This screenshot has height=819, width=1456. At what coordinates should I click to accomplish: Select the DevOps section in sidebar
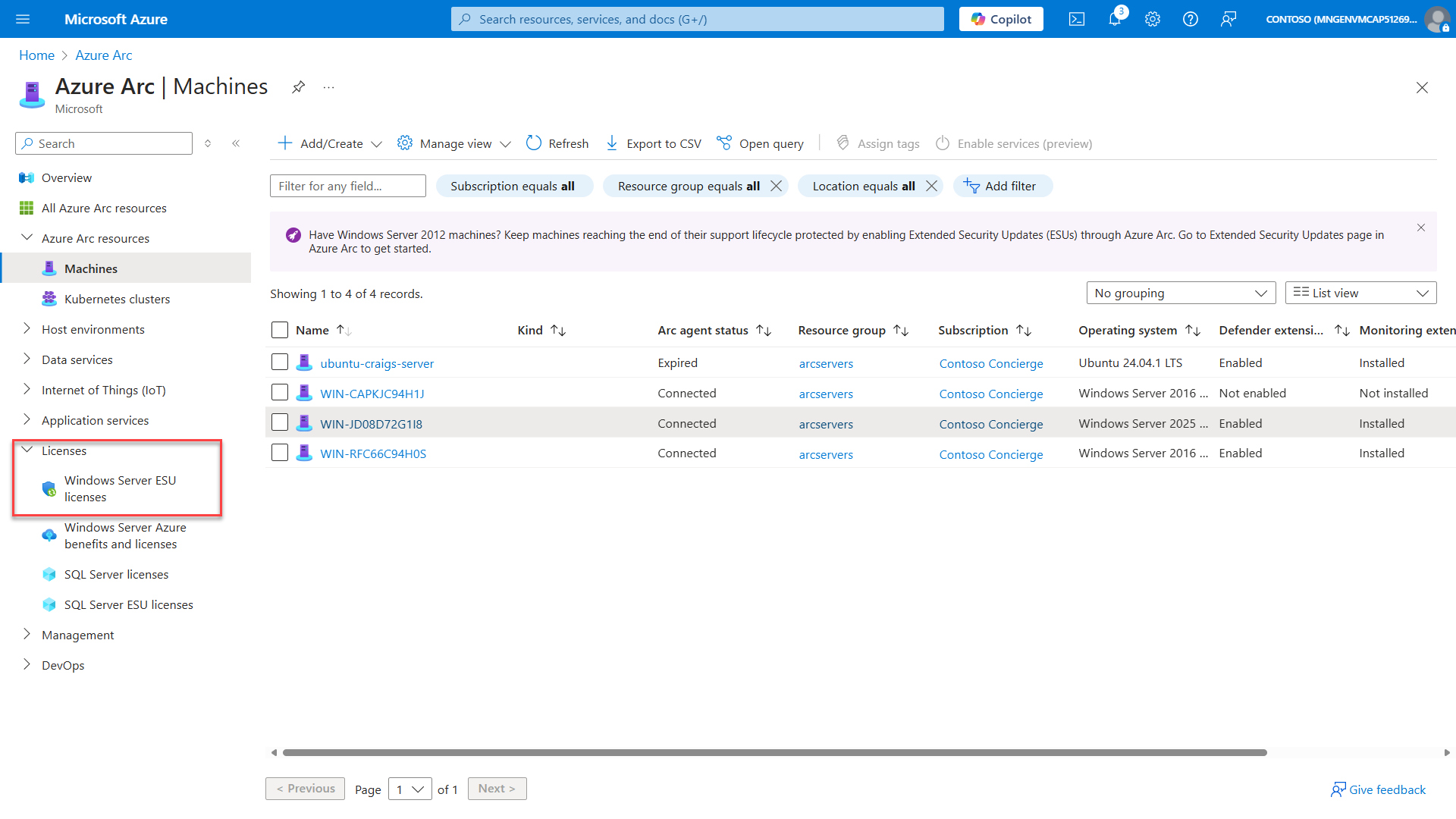click(63, 665)
